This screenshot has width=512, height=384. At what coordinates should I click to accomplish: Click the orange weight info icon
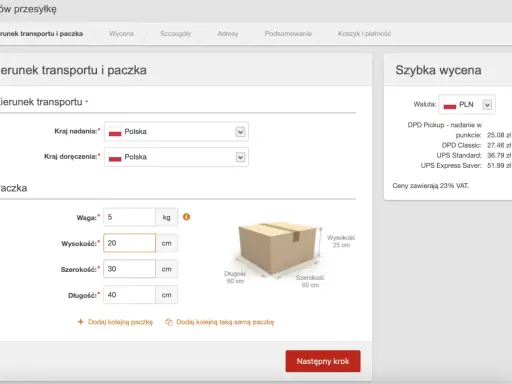point(186,217)
